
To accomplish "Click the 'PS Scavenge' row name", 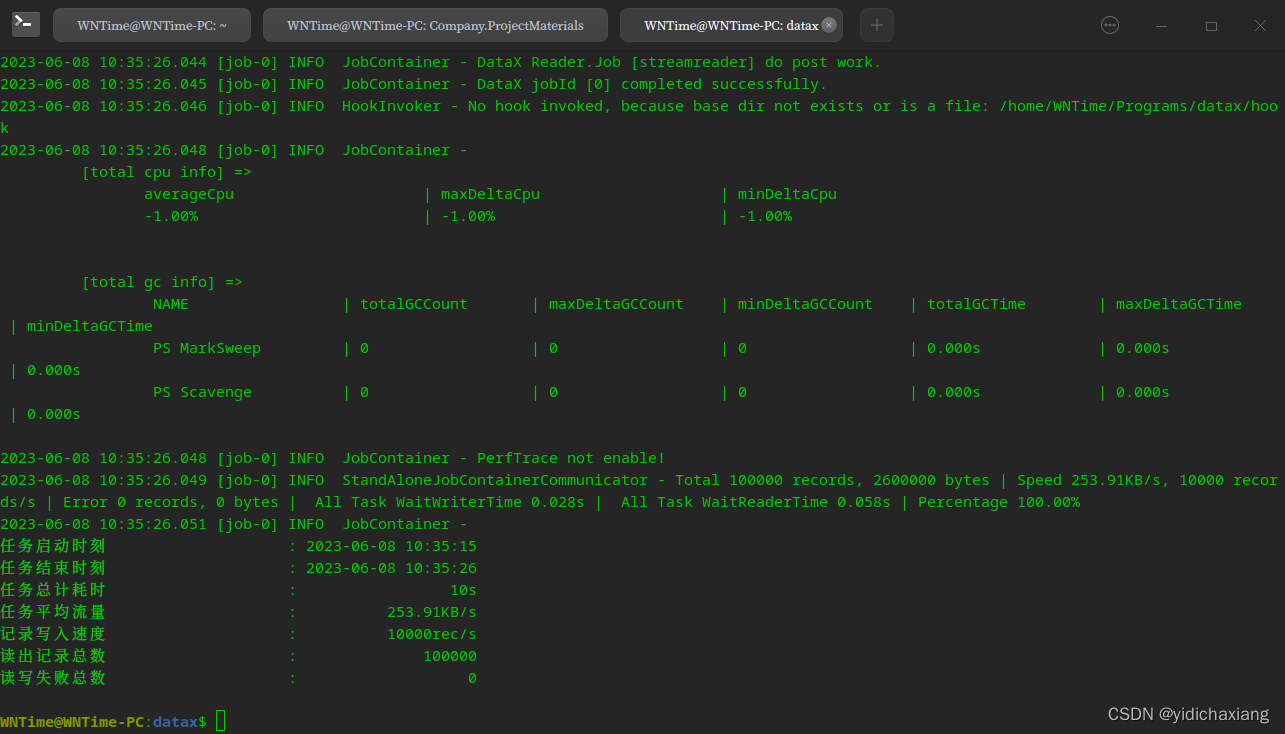I will 202,392.
